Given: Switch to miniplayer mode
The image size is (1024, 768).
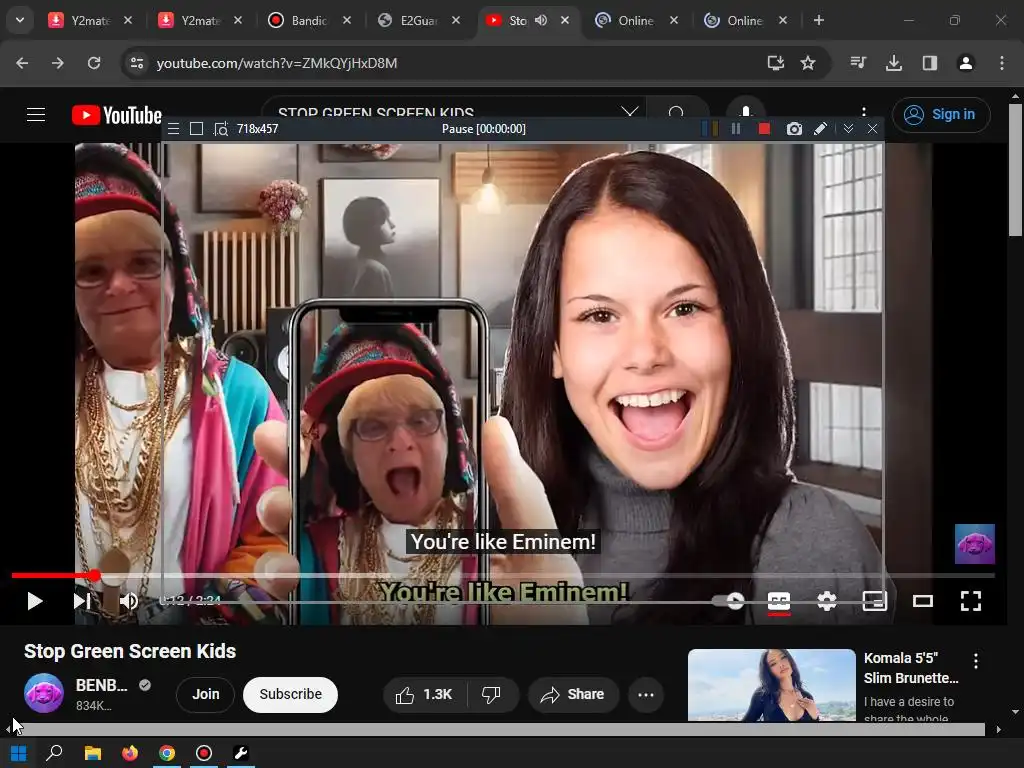Looking at the screenshot, I should click(874, 601).
